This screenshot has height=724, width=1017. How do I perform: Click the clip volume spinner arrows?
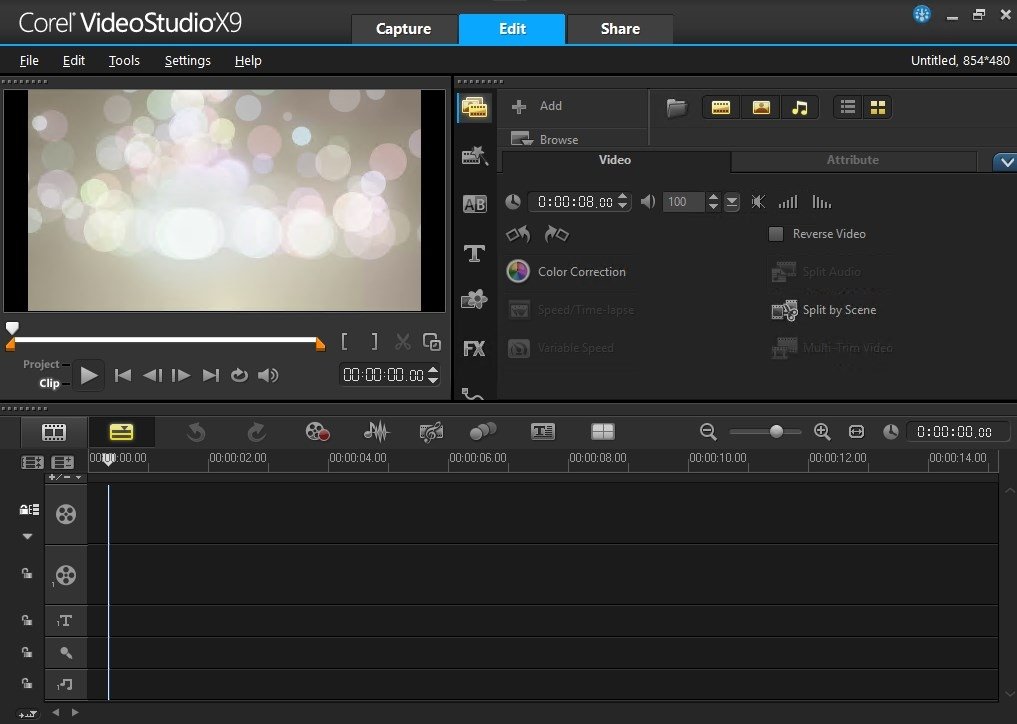(x=713, y=202)
